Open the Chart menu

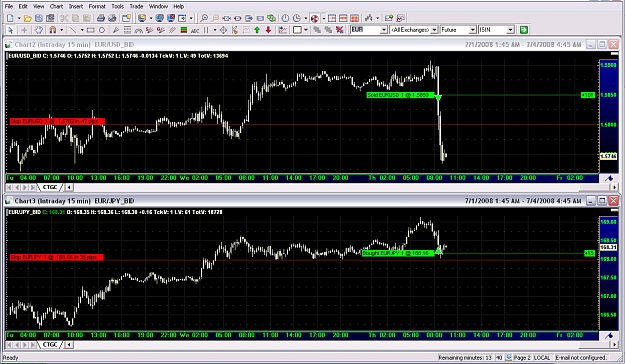tap(56, 6)
